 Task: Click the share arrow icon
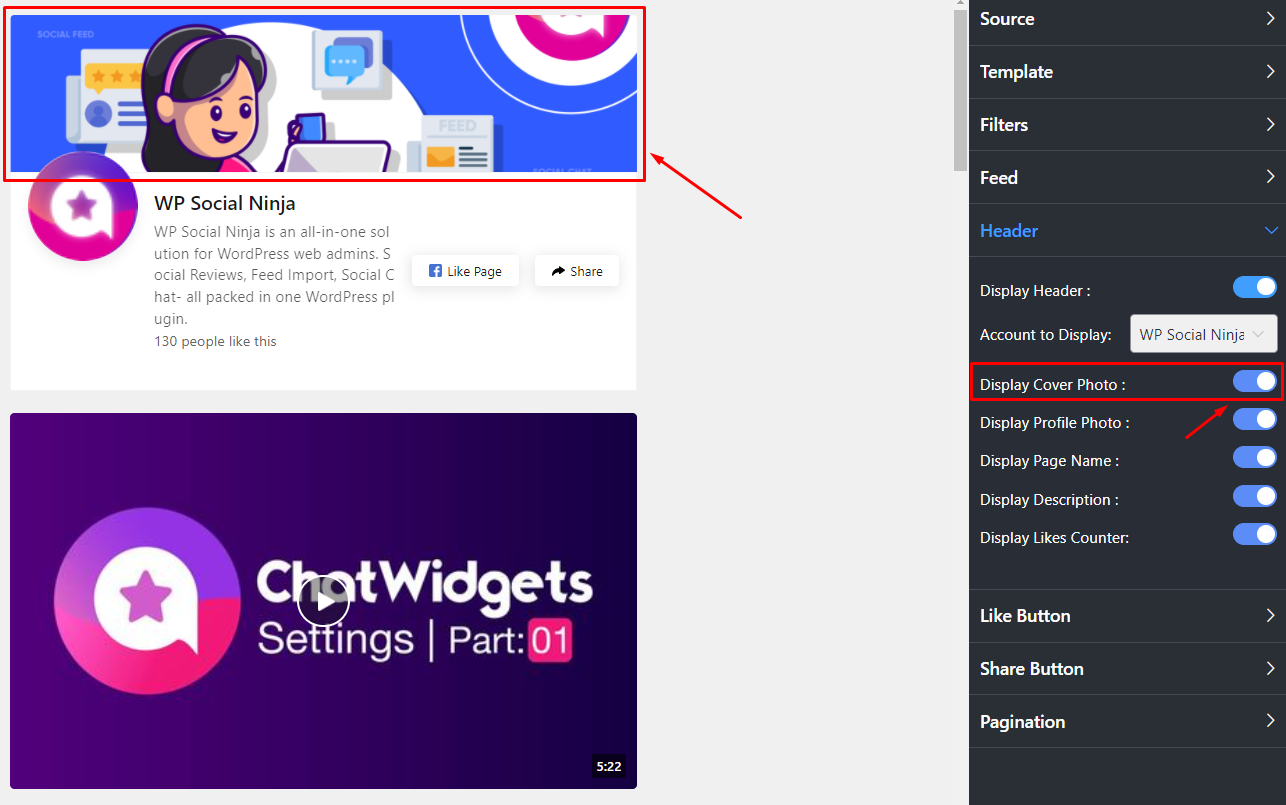(x=558, y=271)
